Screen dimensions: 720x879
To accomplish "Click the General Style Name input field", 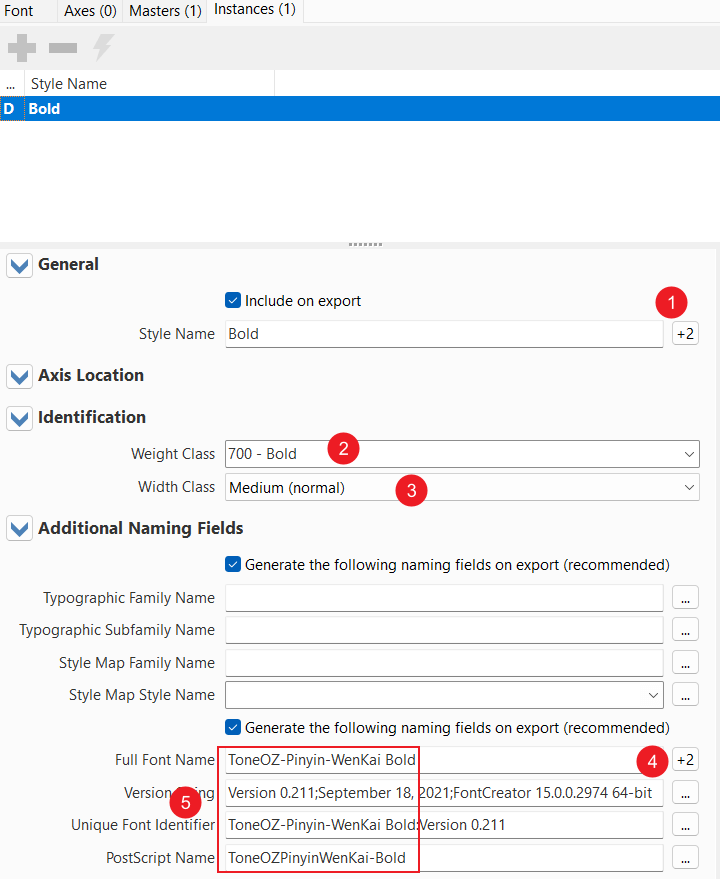I will (444, 334).
